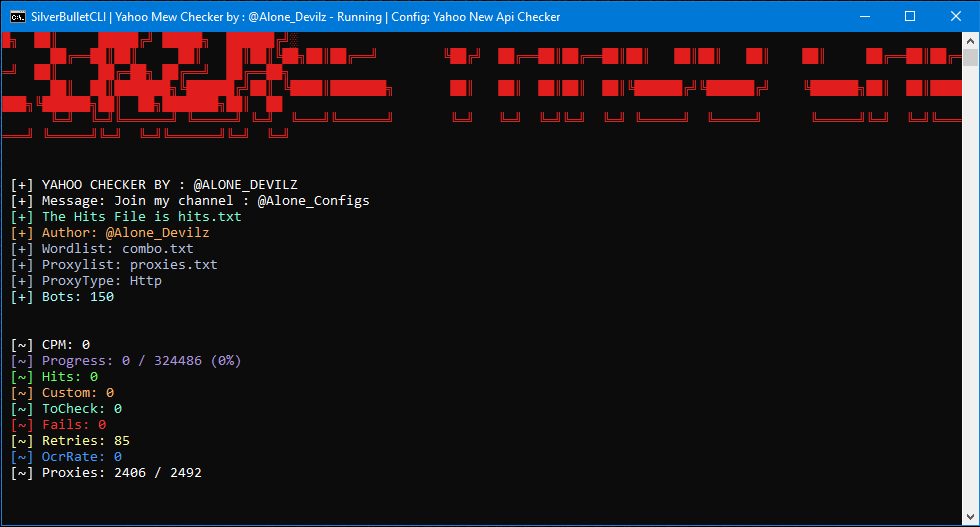Click the console icon in the title bar

[x=18, y=16]
